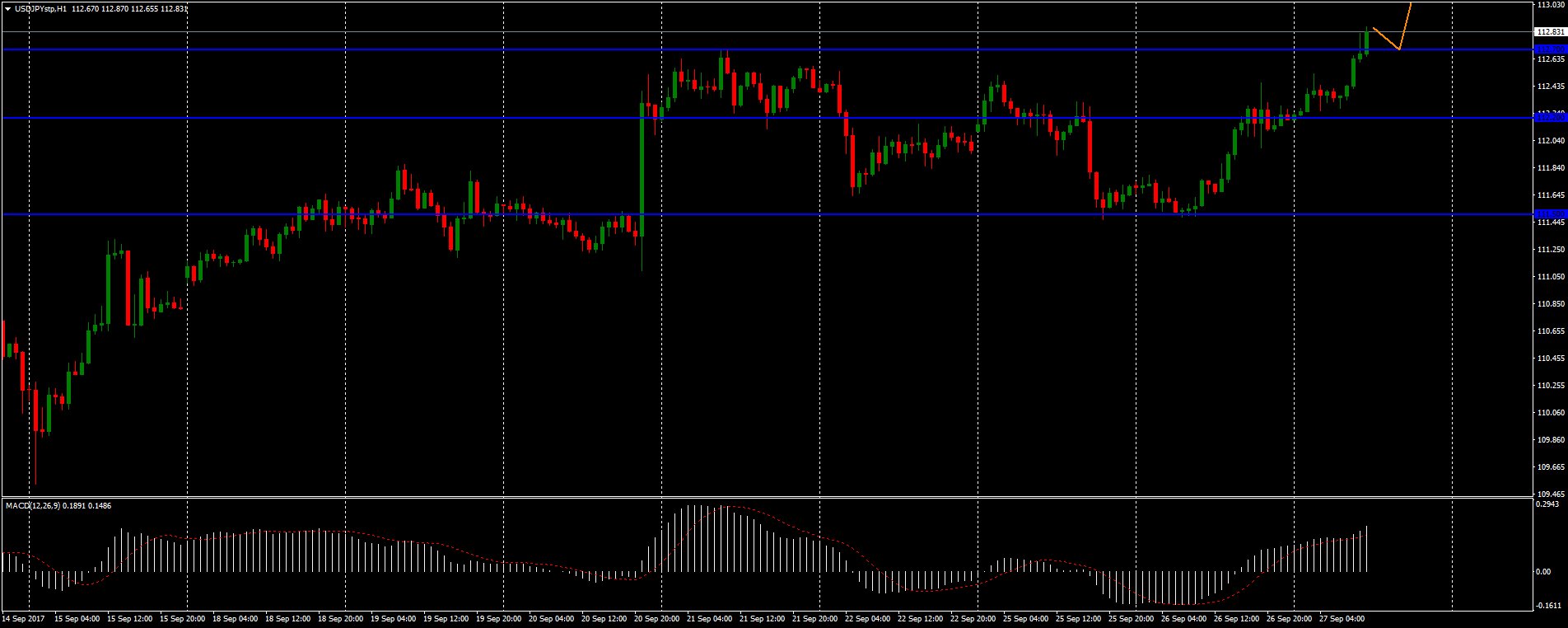The image size is (1568, 628).
Task: Click the 21 Sep 04:00 time label
Action: point(710,618)
